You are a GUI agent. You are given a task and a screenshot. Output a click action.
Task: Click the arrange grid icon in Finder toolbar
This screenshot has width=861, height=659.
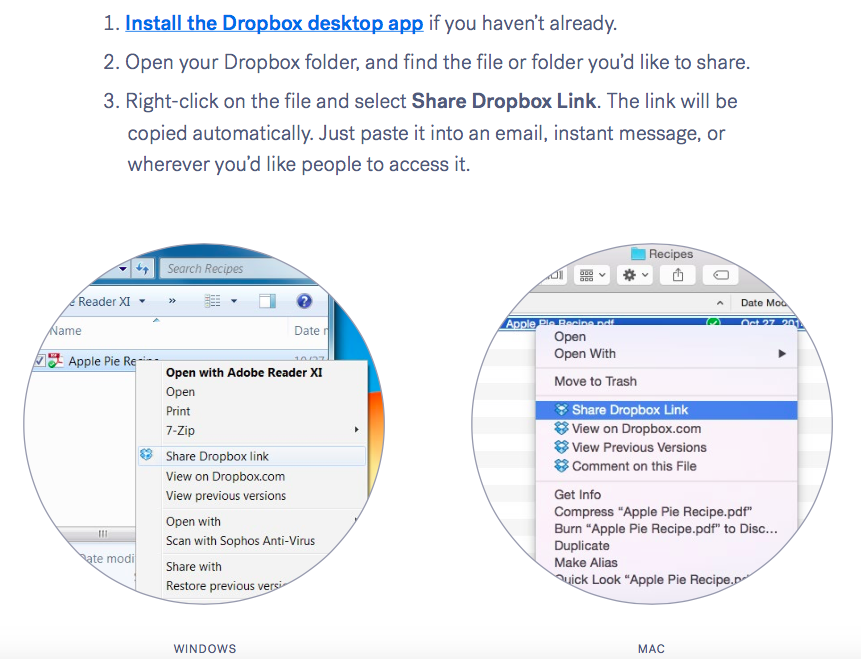coord(586,275)
